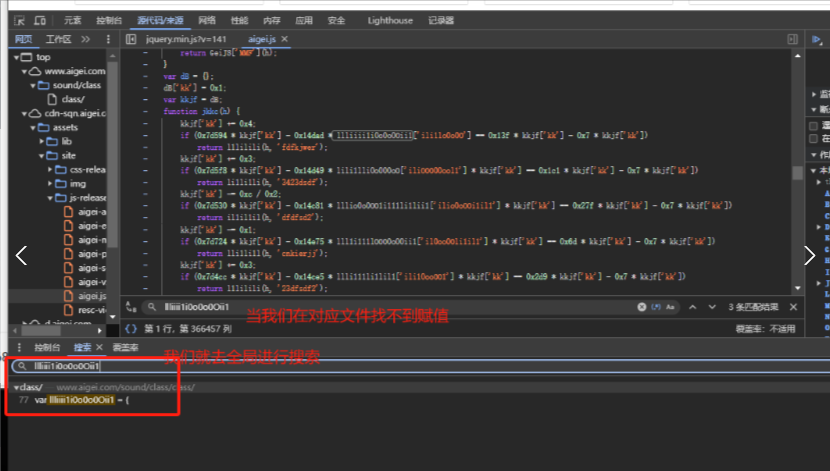Expand the lib folder
Screen dimensions: 830x471
click(41, 141)
